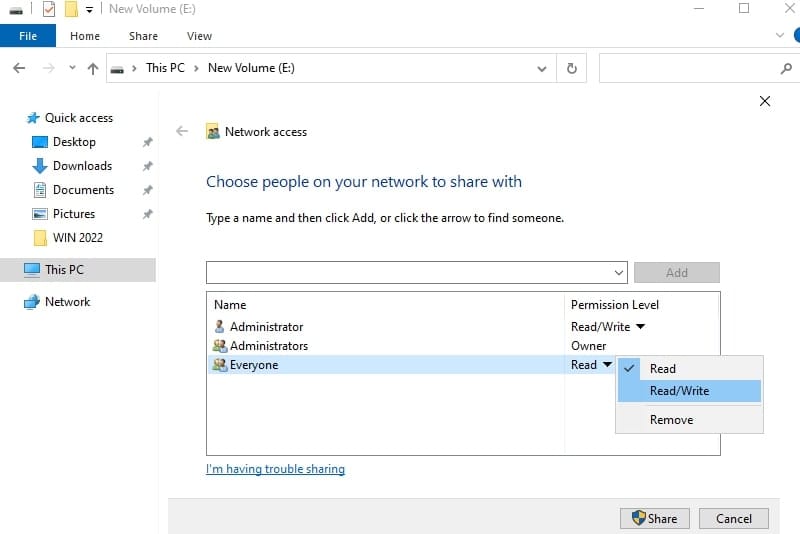The width and height of the screenshot is (800, 534).
Task: Expand the address bar history dropdown
Action: point(542,68)
